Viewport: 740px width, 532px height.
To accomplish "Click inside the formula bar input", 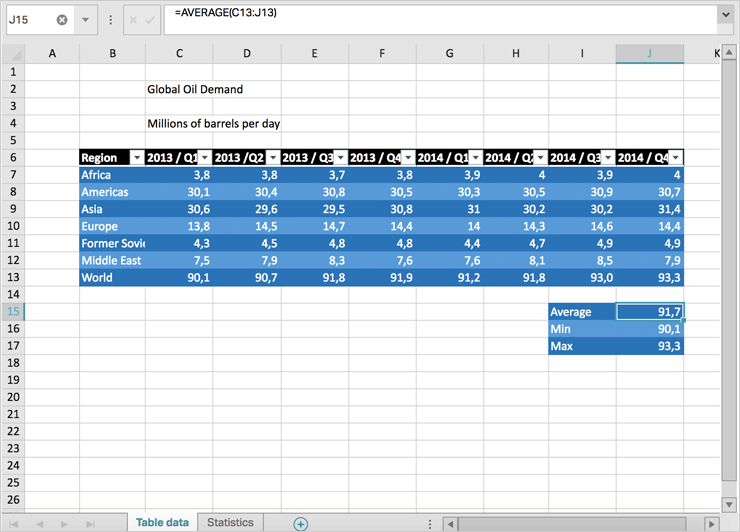I will pos(440,19).
